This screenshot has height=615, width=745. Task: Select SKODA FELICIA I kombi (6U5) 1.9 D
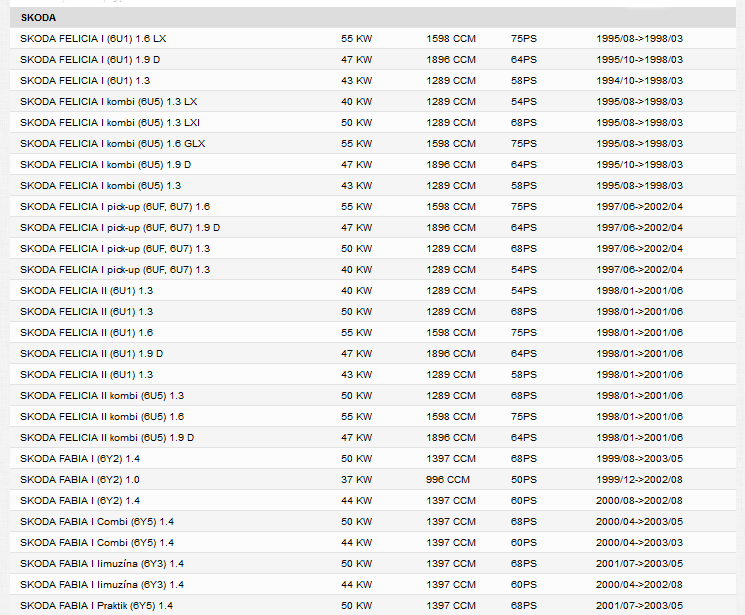coord(105,164)
